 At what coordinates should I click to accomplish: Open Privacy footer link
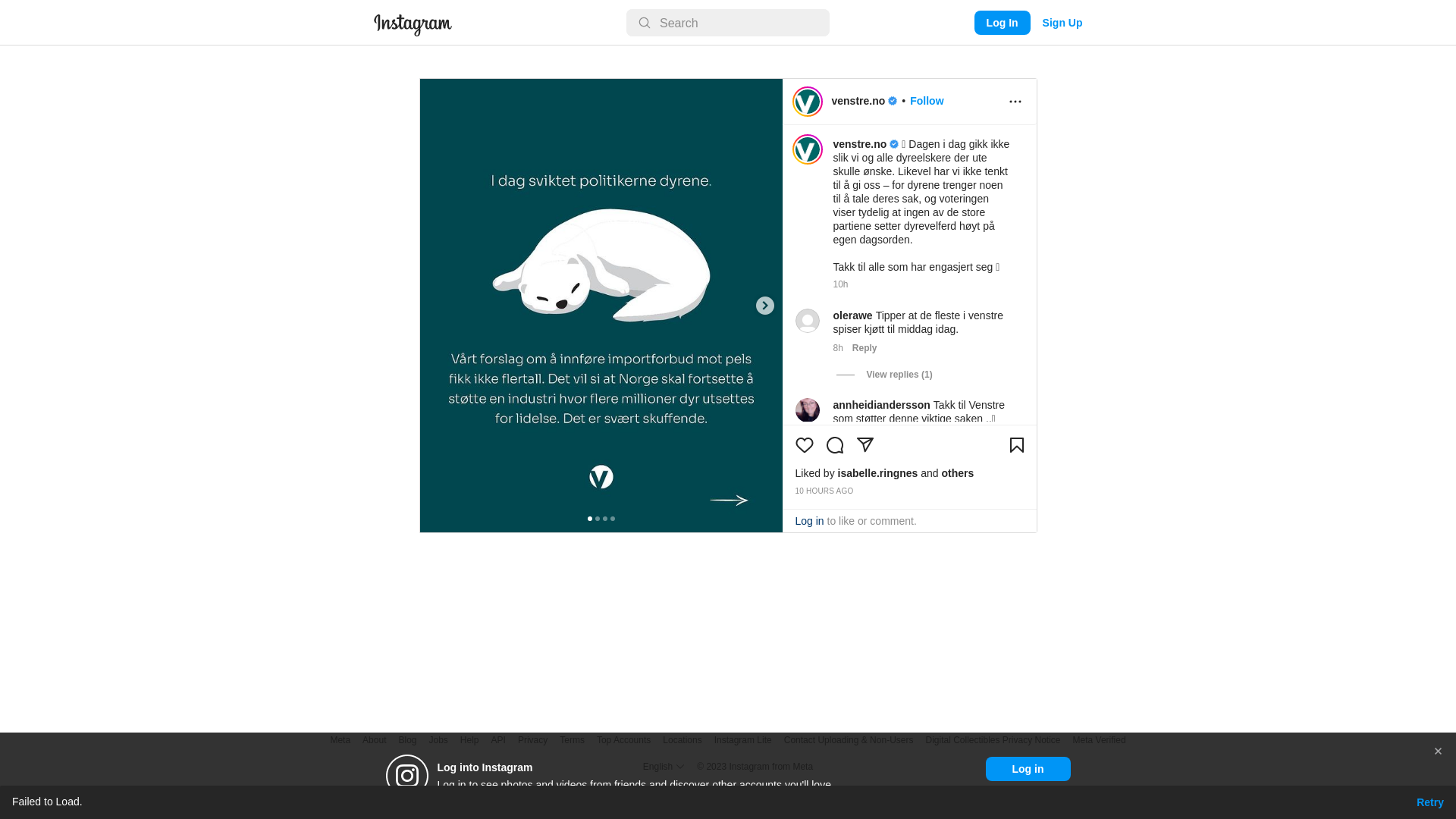point(532,740)
